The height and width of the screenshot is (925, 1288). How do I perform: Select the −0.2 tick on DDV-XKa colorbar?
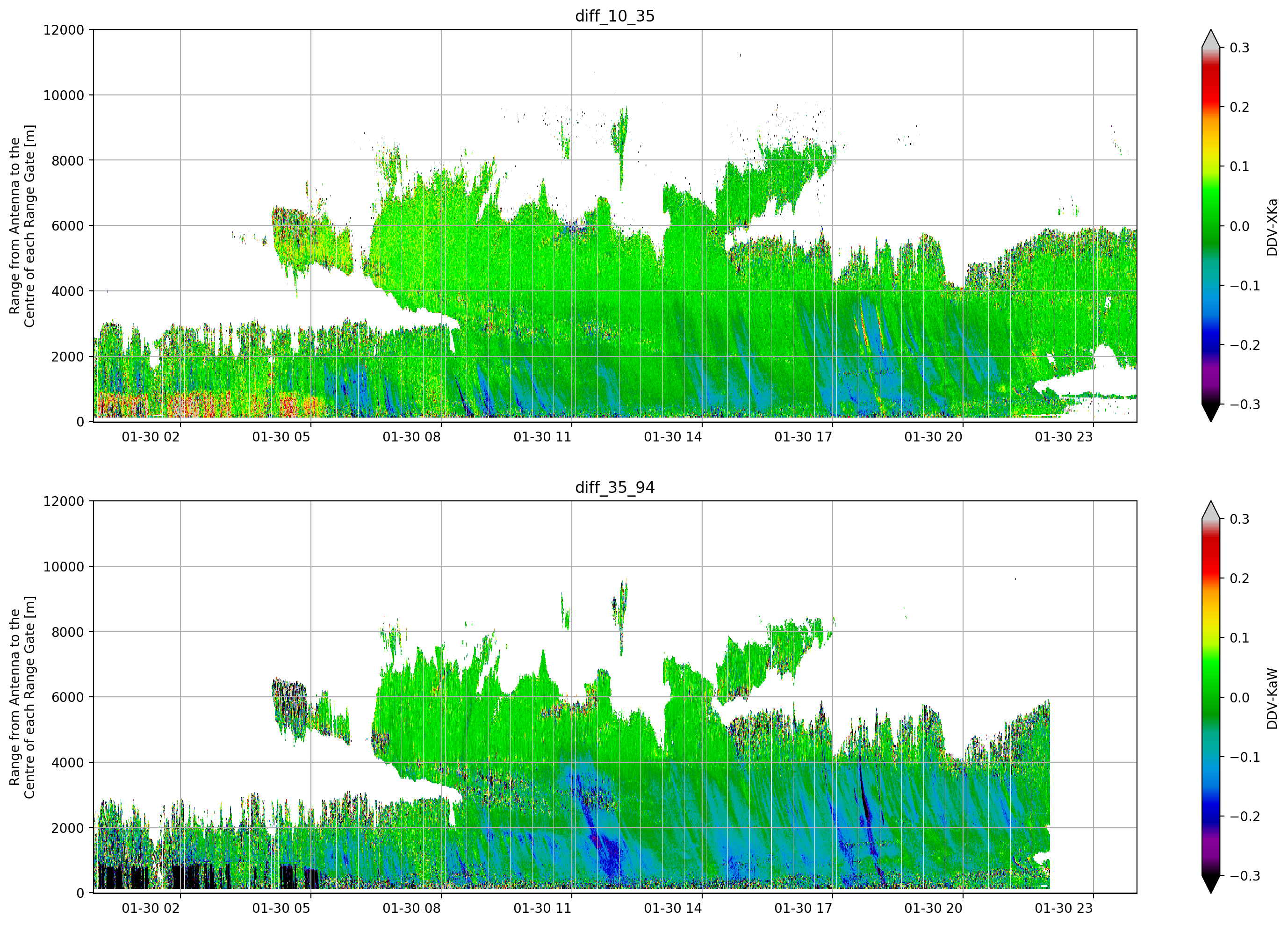point(1245,346)
